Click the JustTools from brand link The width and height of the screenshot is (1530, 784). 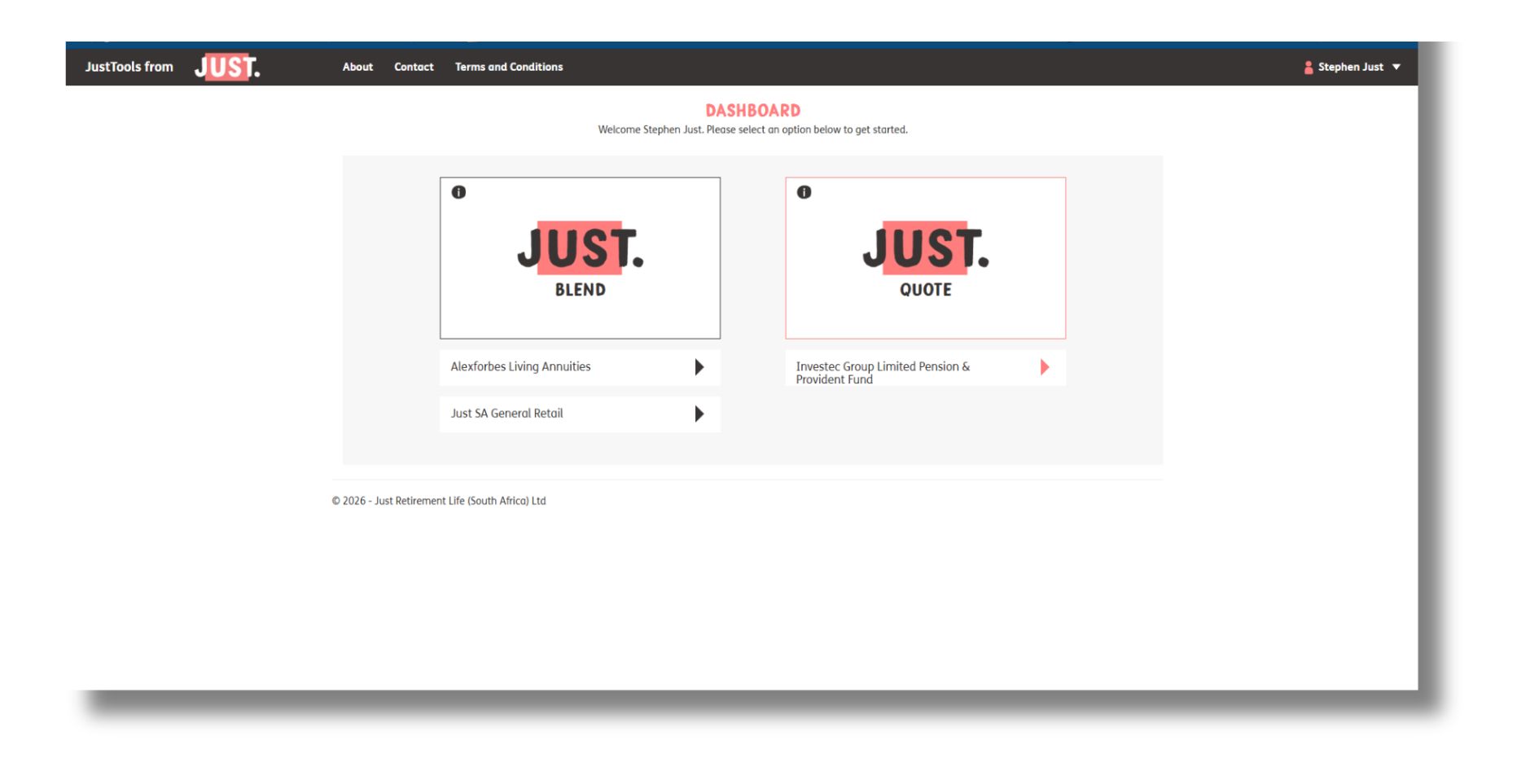(129, 67)
